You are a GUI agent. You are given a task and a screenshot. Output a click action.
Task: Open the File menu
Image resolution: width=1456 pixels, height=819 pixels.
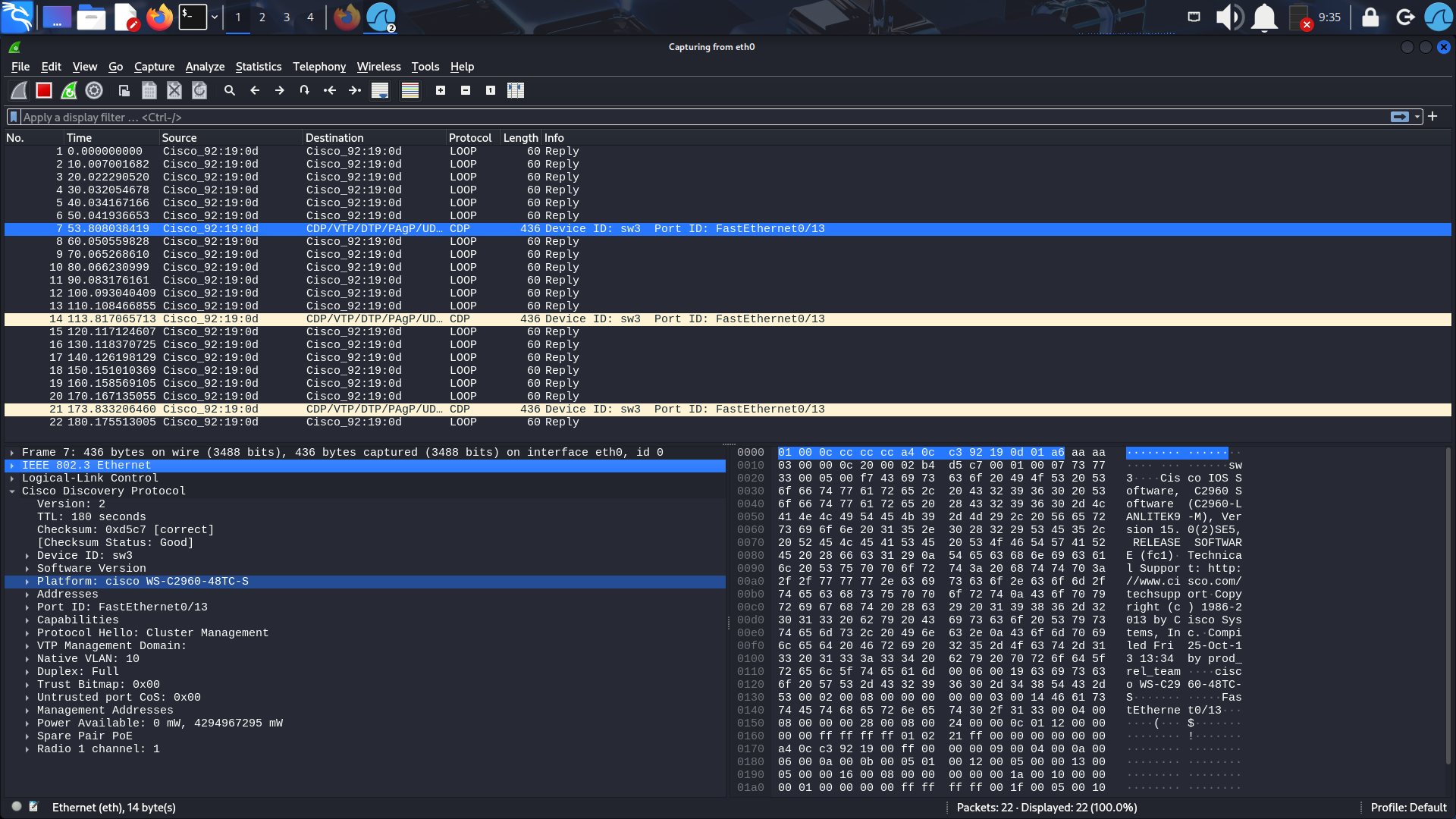[20, 67]
